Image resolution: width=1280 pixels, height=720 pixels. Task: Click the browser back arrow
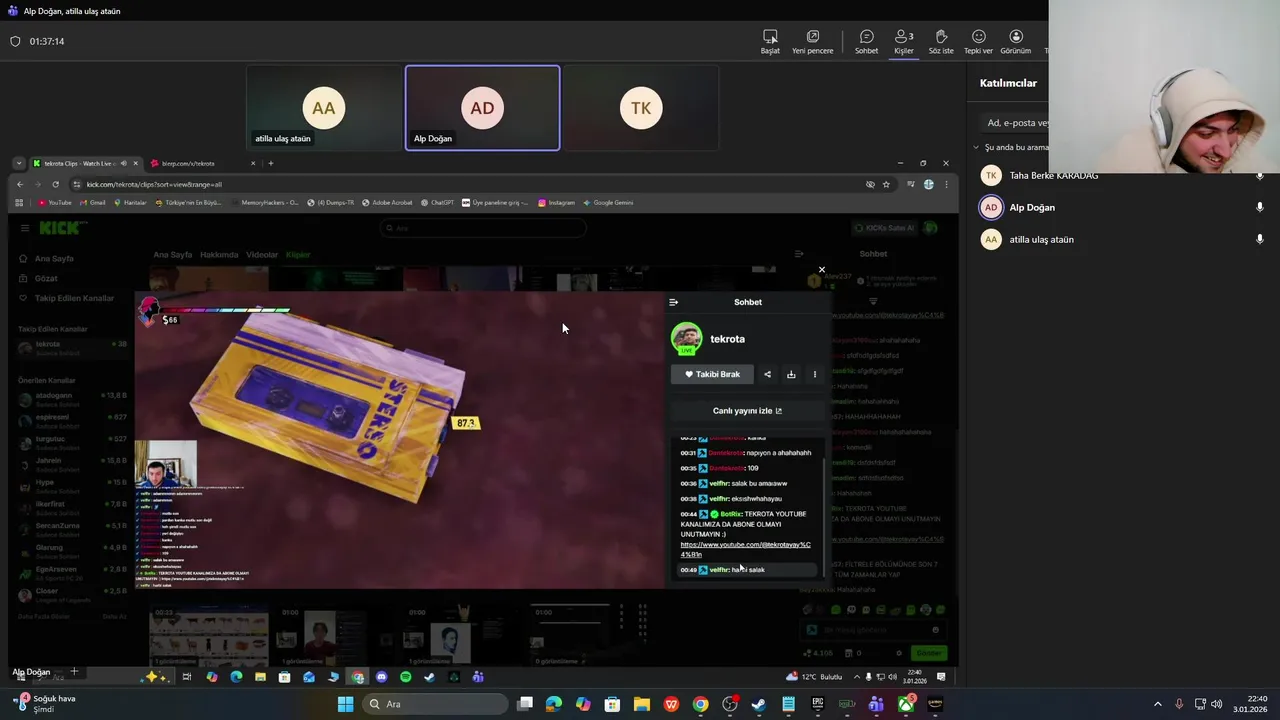point(20,184)
